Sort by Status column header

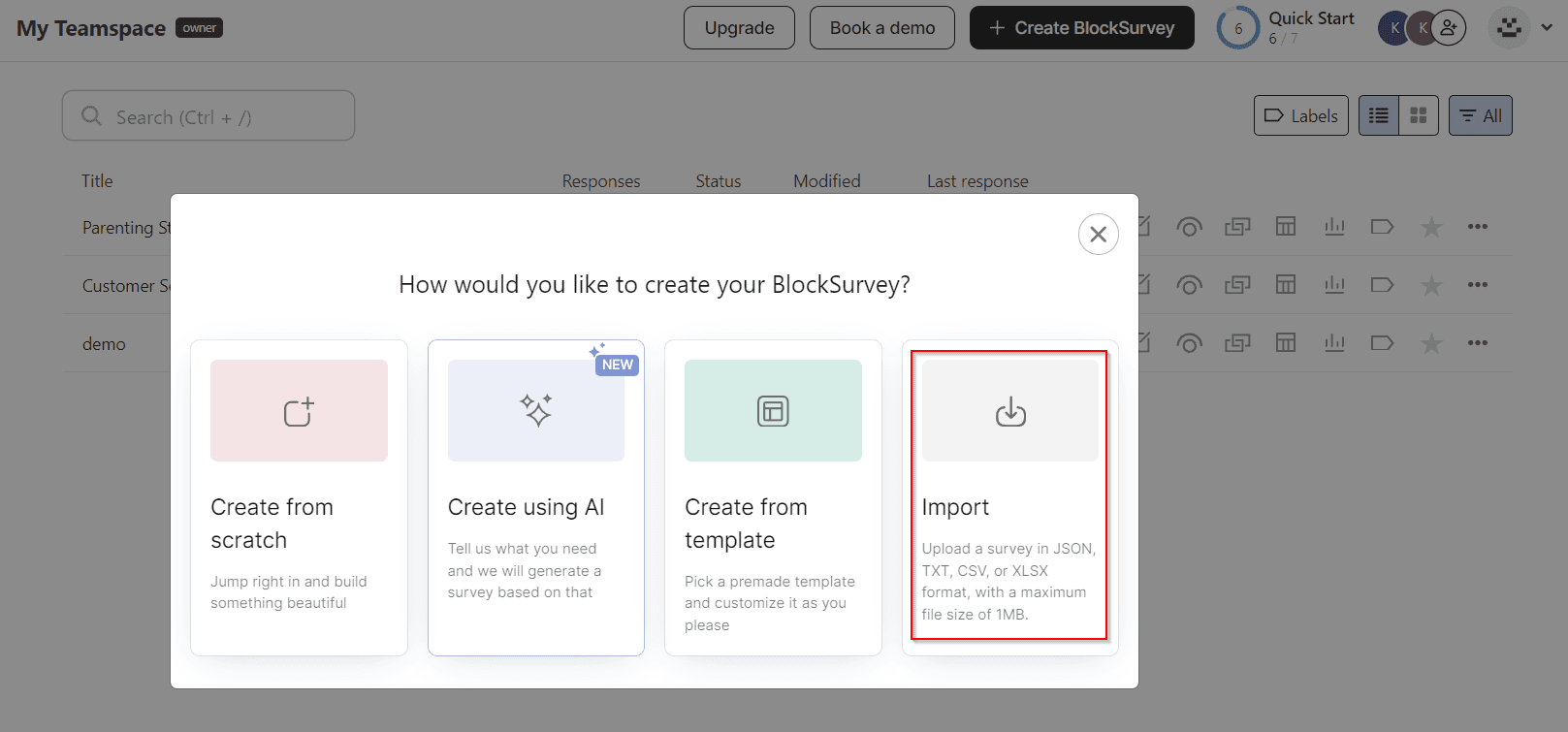click(x=719, y=181)
